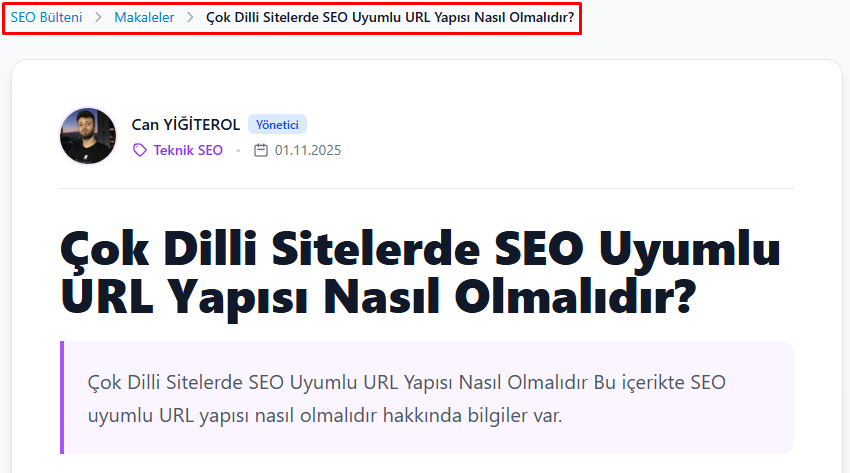Click author name Can YİĞİTEROL
This screenshot has height=473, width=850.
185,125
